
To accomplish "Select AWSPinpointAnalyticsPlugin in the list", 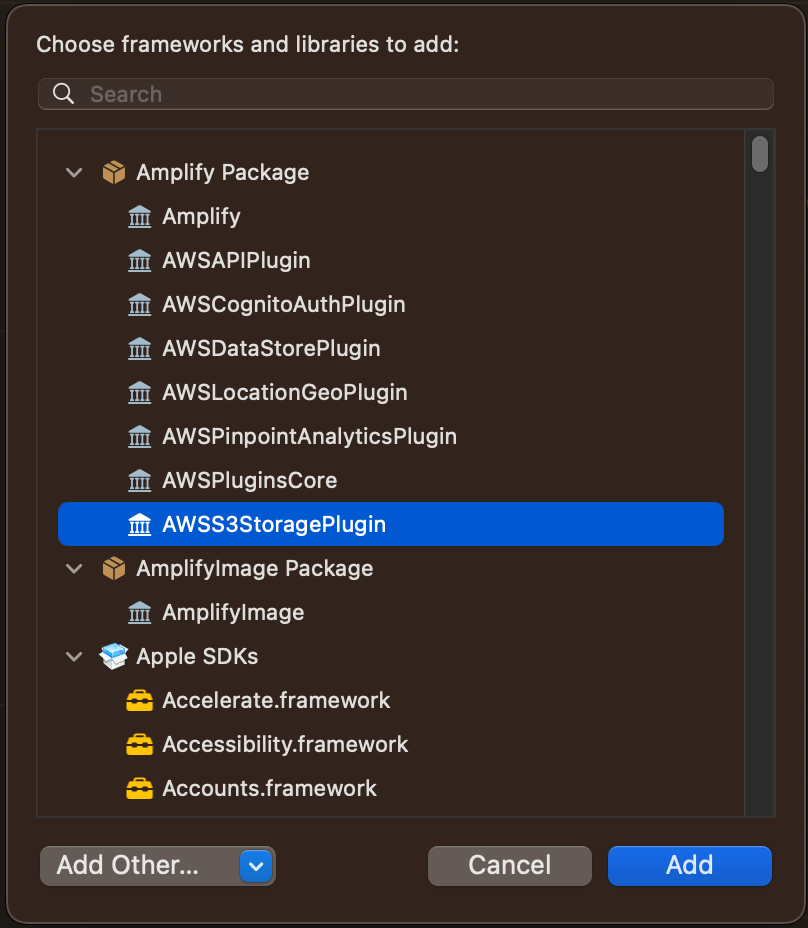I will [391, 436].
